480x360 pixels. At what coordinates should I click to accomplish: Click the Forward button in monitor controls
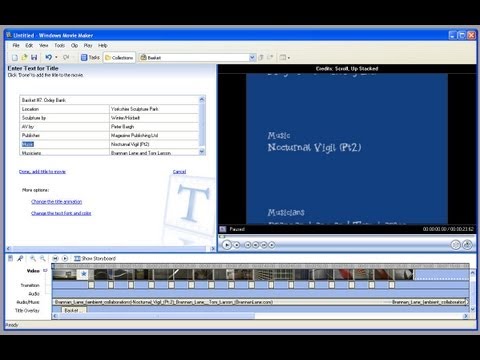[x=272, y=245]
